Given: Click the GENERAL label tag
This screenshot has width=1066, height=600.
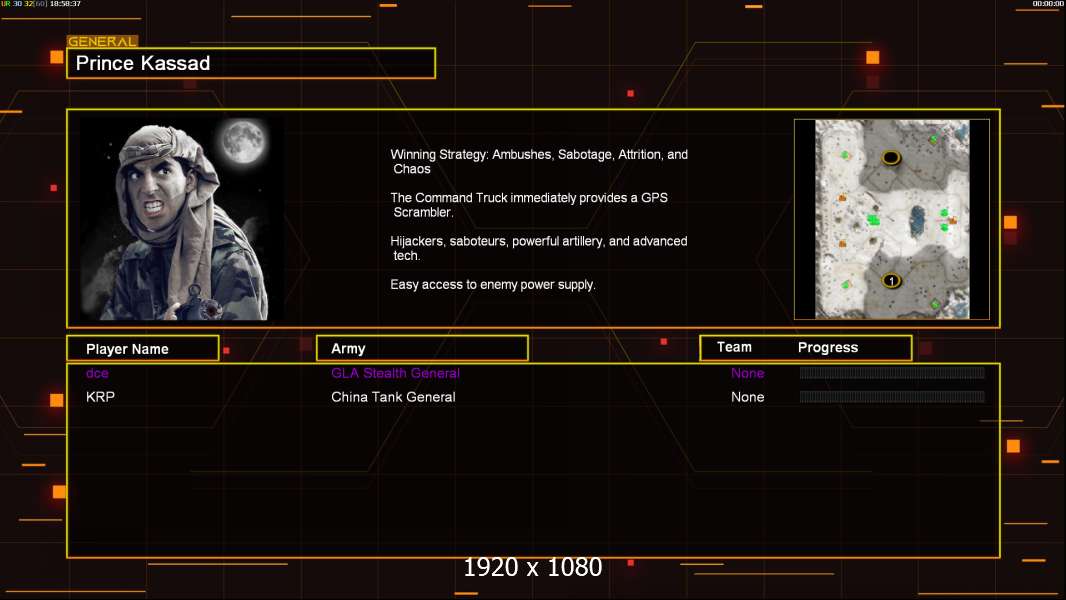Looking at the screenshot, I should (x=102, y=41).
